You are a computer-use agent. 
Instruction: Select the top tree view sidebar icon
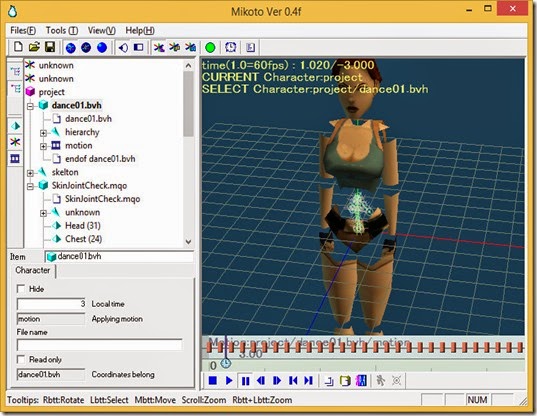15,72
